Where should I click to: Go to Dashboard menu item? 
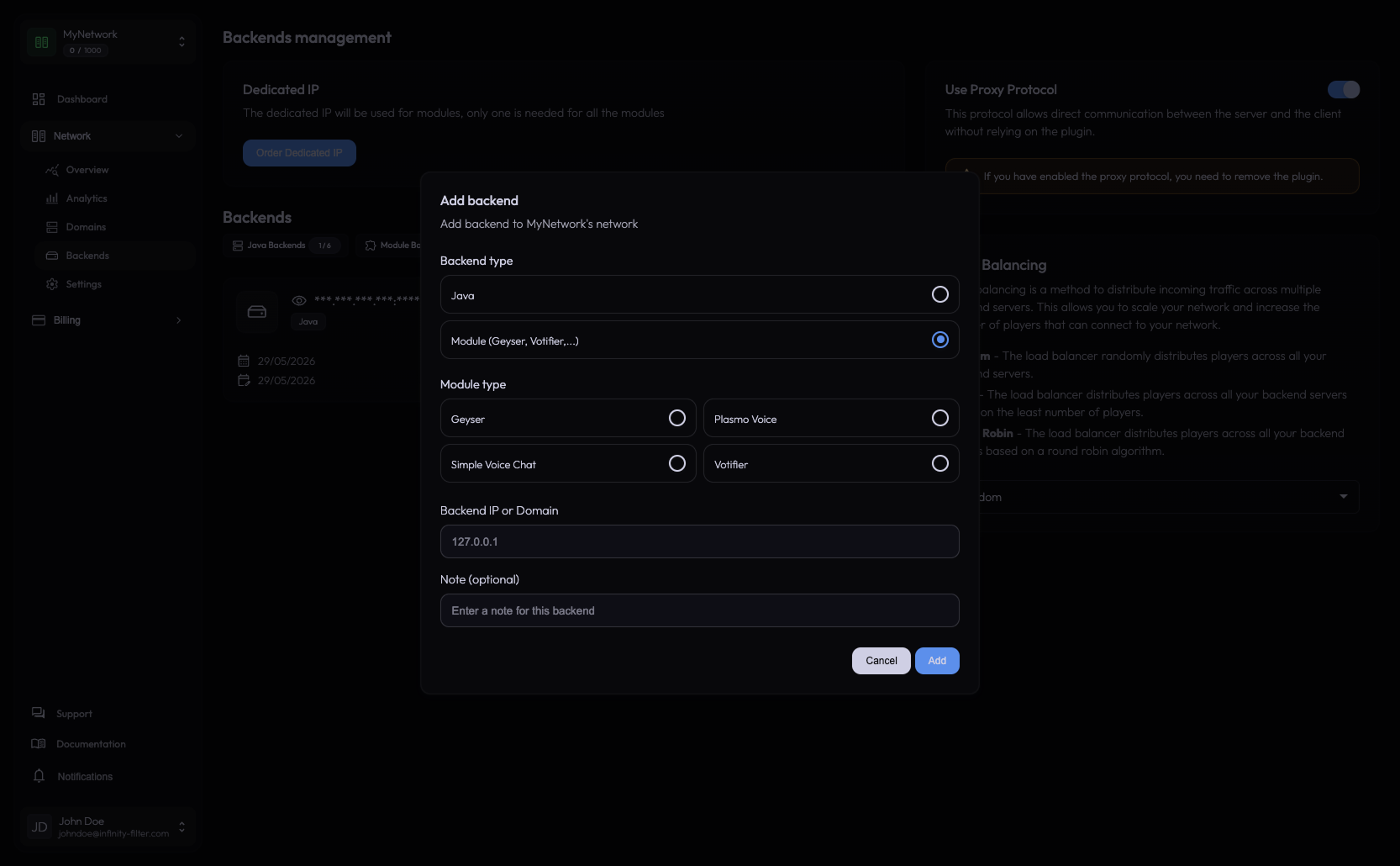point(82,99)
